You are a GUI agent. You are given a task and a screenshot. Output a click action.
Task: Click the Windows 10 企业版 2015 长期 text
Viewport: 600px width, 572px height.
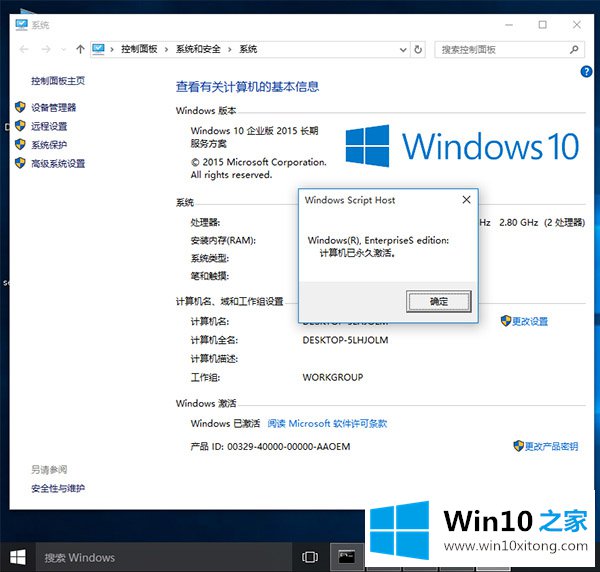(x=254, y=131)
